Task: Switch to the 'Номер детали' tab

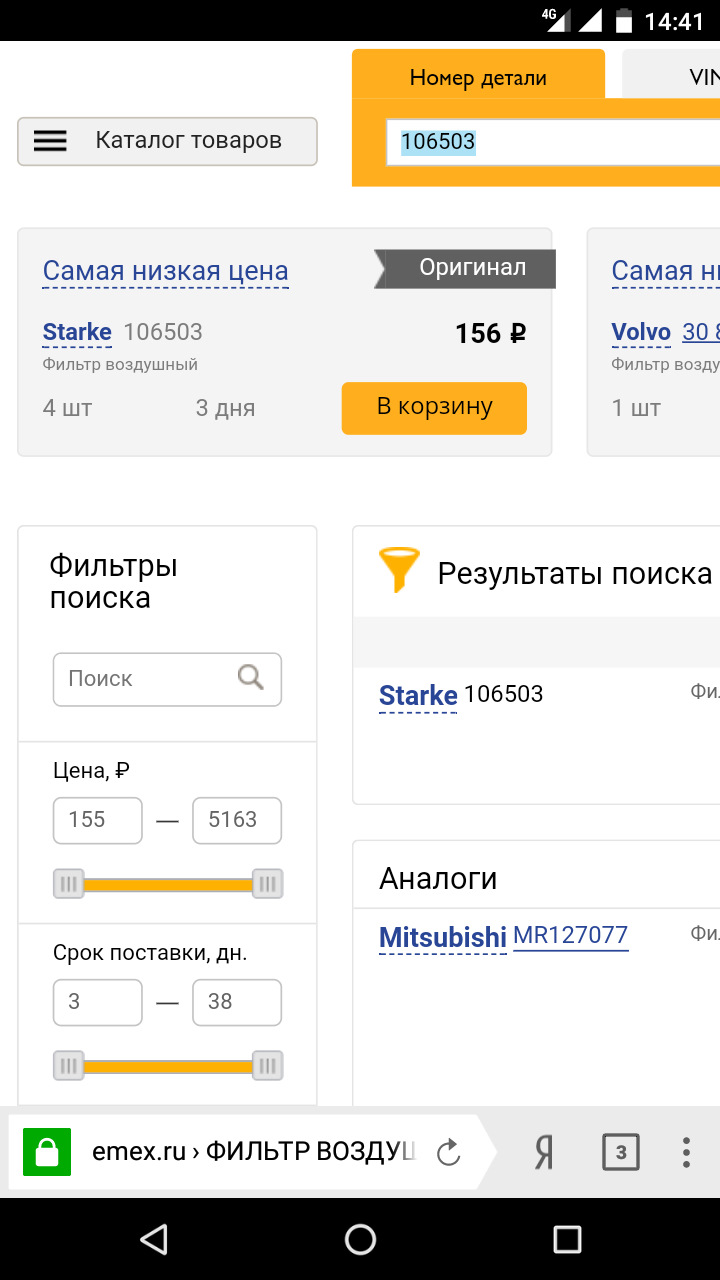Action: pyautogui.click(x=478, y=78)
